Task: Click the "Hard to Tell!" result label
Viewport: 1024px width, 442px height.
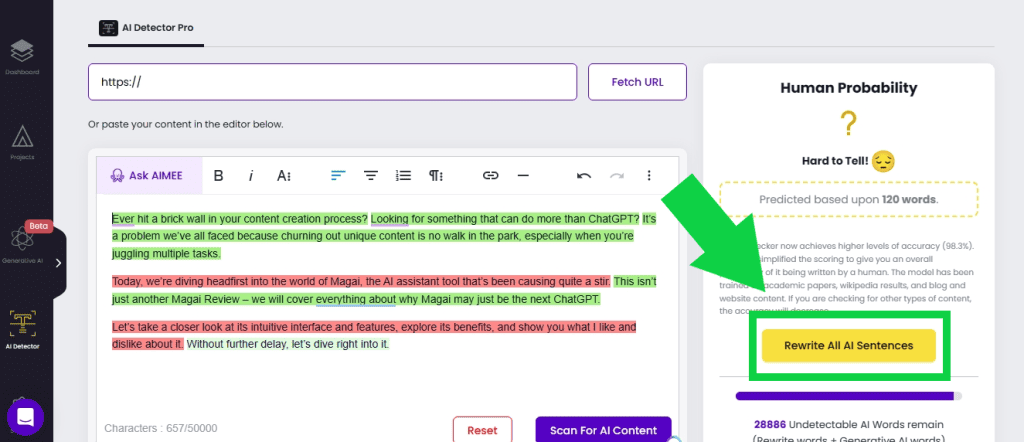Action: pyautogui.click(x=835, y=161)
